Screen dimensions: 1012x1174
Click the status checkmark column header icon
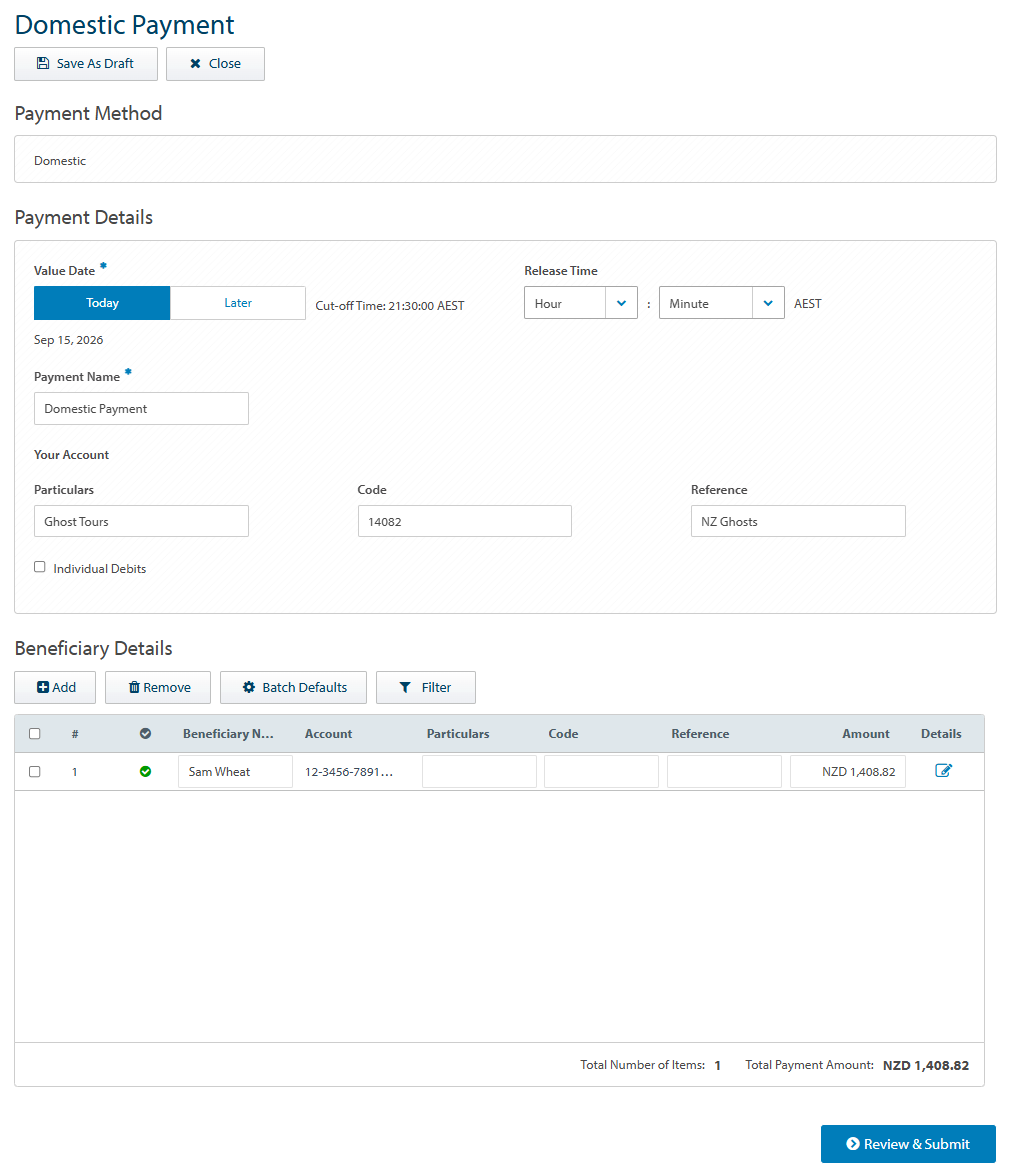pos(145,734)
